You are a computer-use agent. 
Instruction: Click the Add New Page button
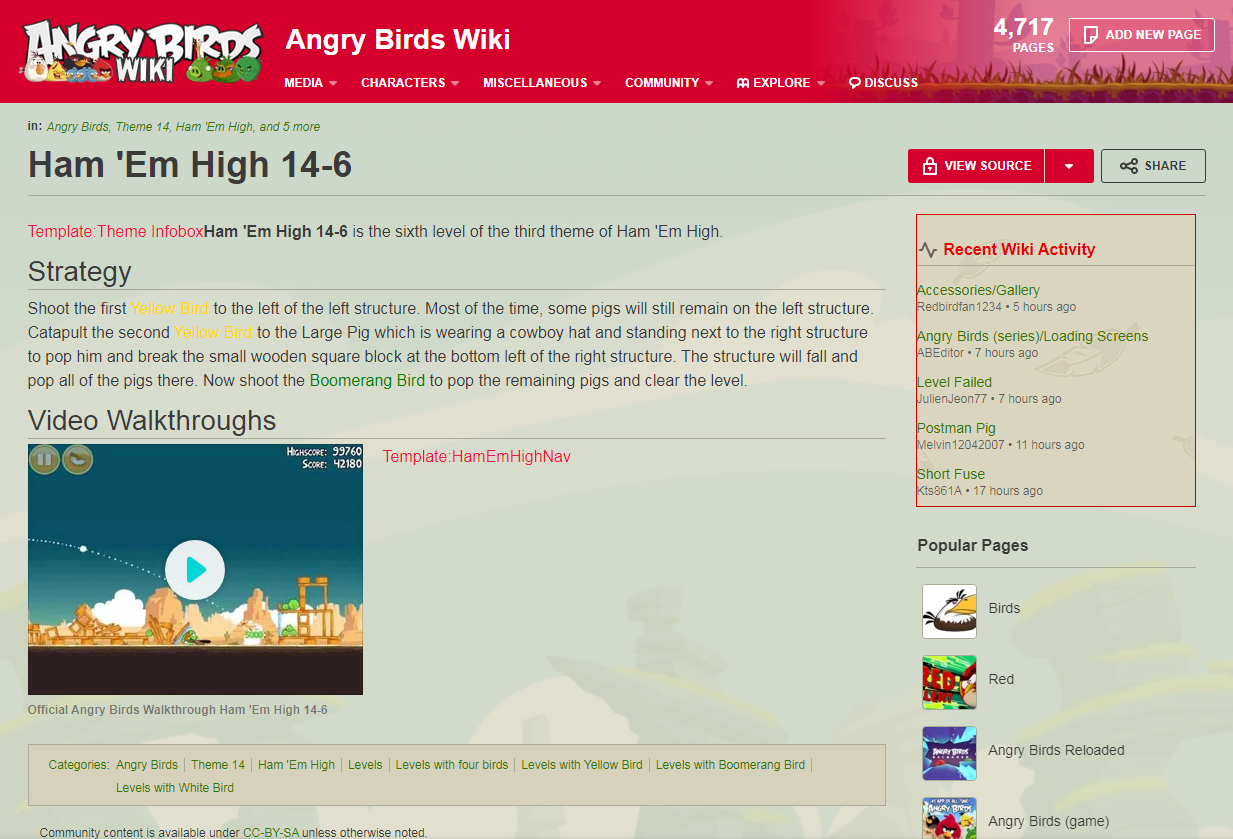[1142, 35]
